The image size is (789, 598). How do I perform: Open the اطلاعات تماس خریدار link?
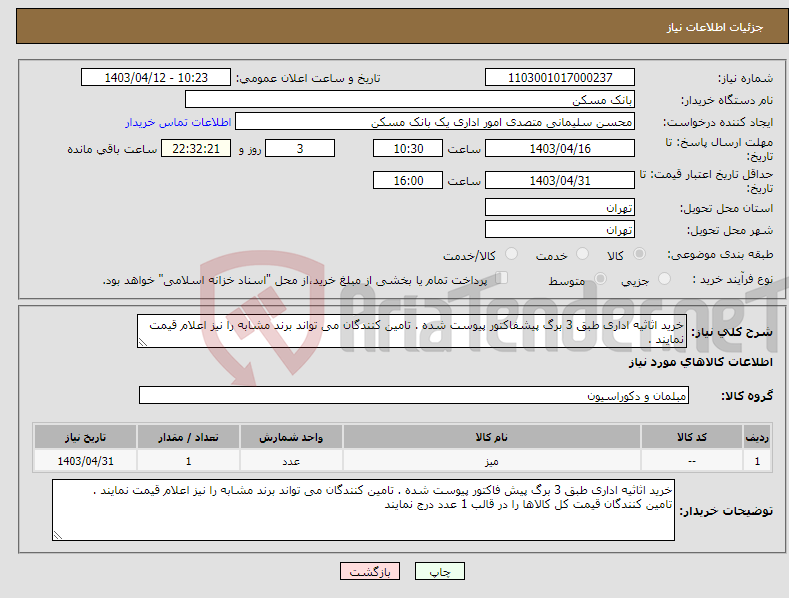[178, 122]
